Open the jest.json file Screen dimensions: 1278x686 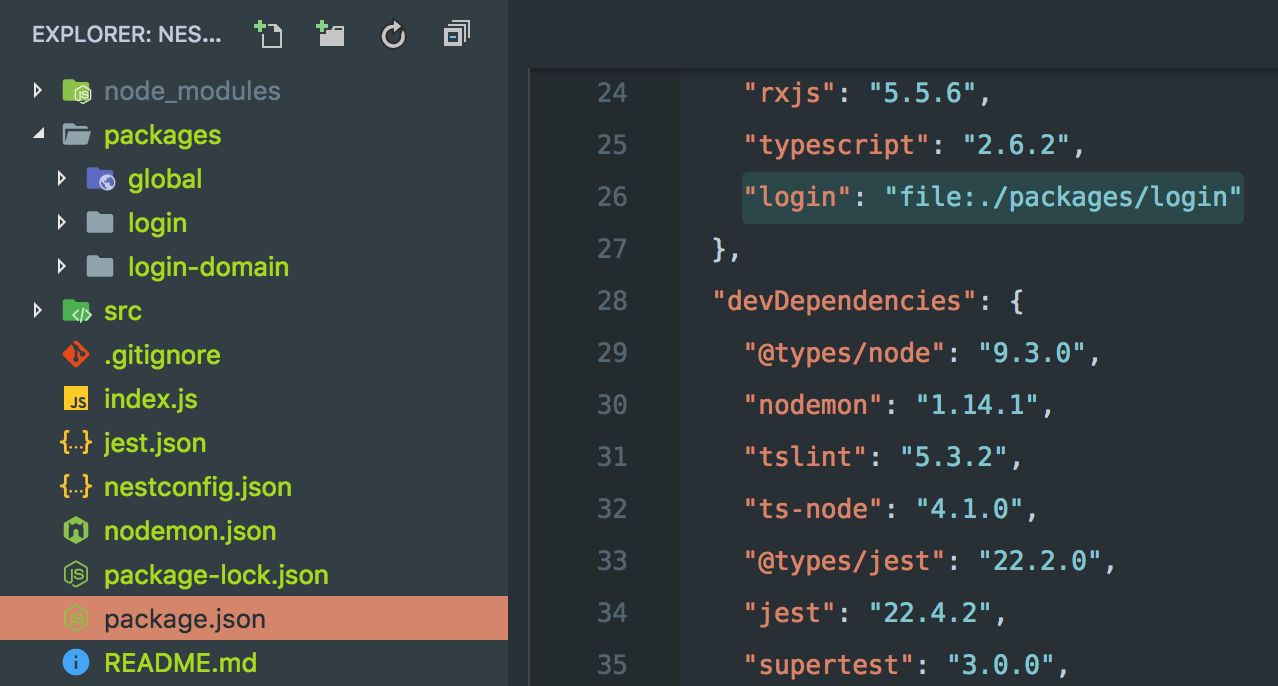click(x=155, y=443)
